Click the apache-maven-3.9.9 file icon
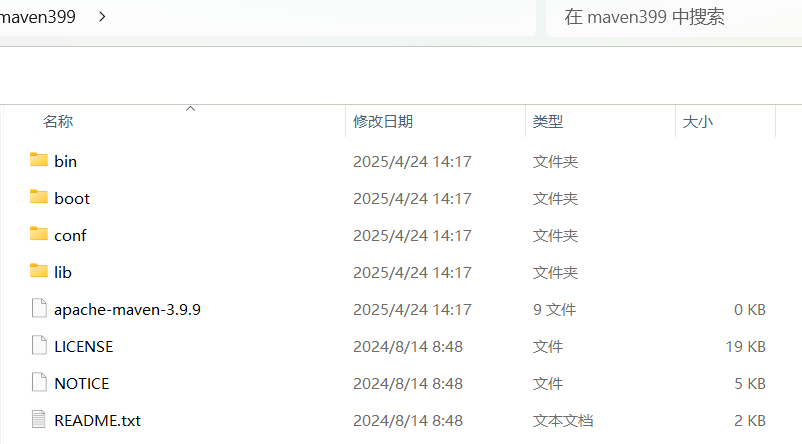The image size is (802, 444). [39, 308]
